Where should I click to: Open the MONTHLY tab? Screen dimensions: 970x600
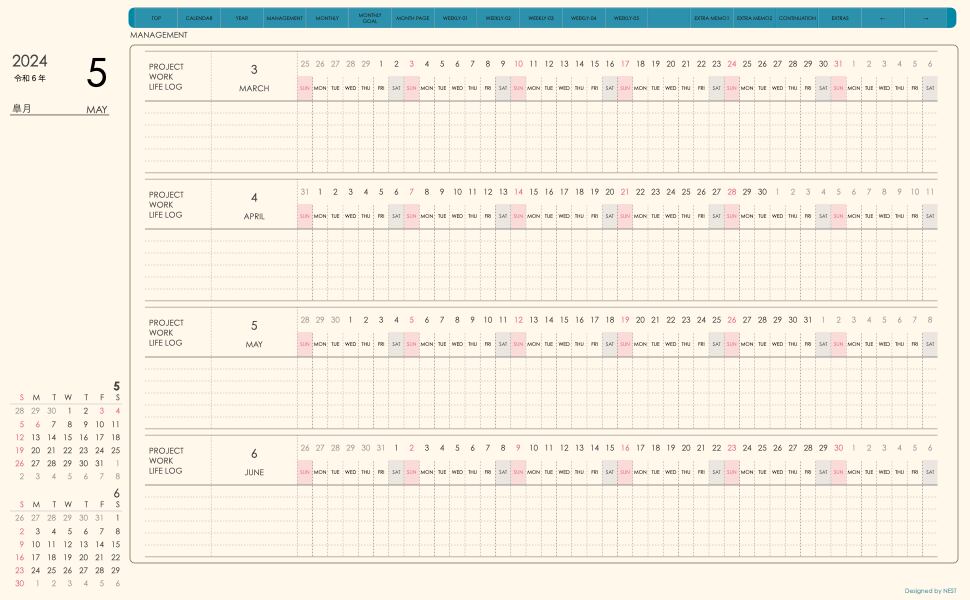point(327,18)
